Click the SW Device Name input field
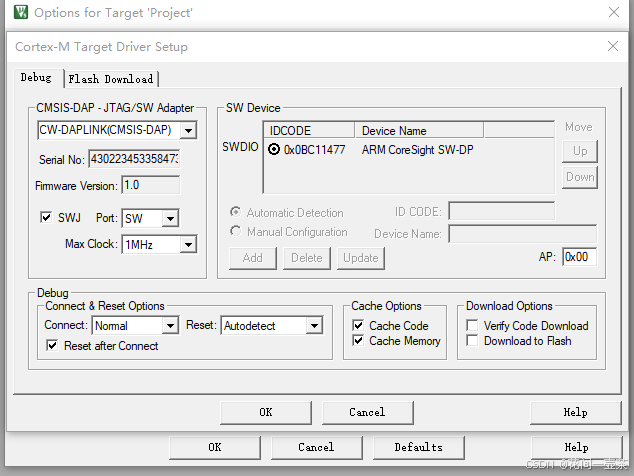This screenshot has height=476, width=634. click(522, 234)
